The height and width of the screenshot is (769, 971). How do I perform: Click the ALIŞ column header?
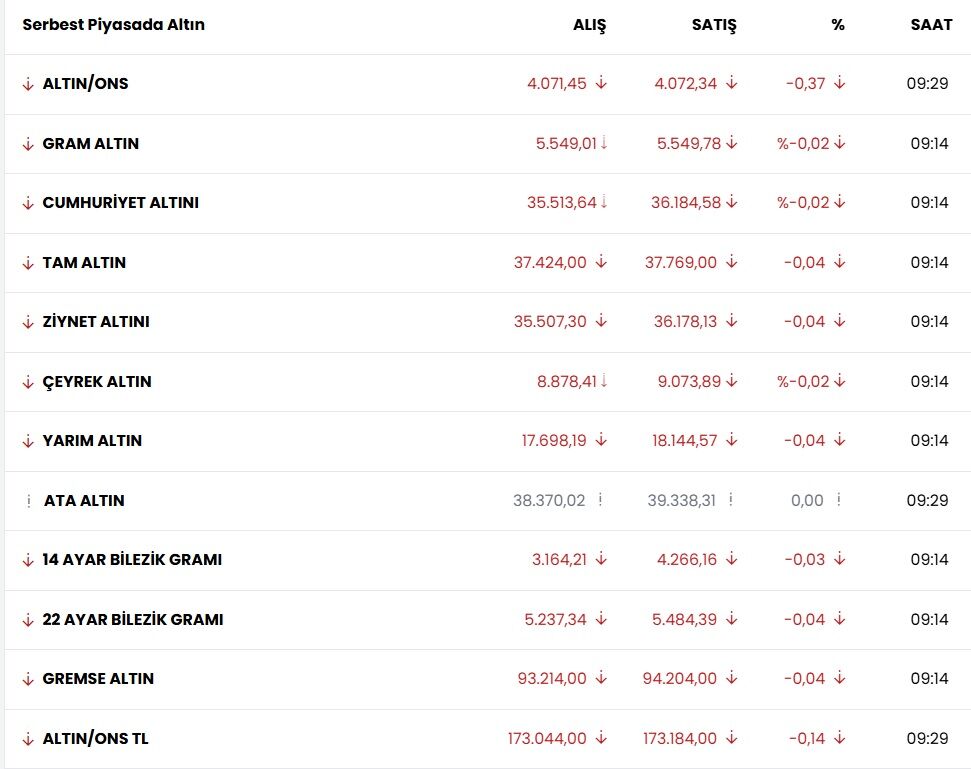point(590,25)
